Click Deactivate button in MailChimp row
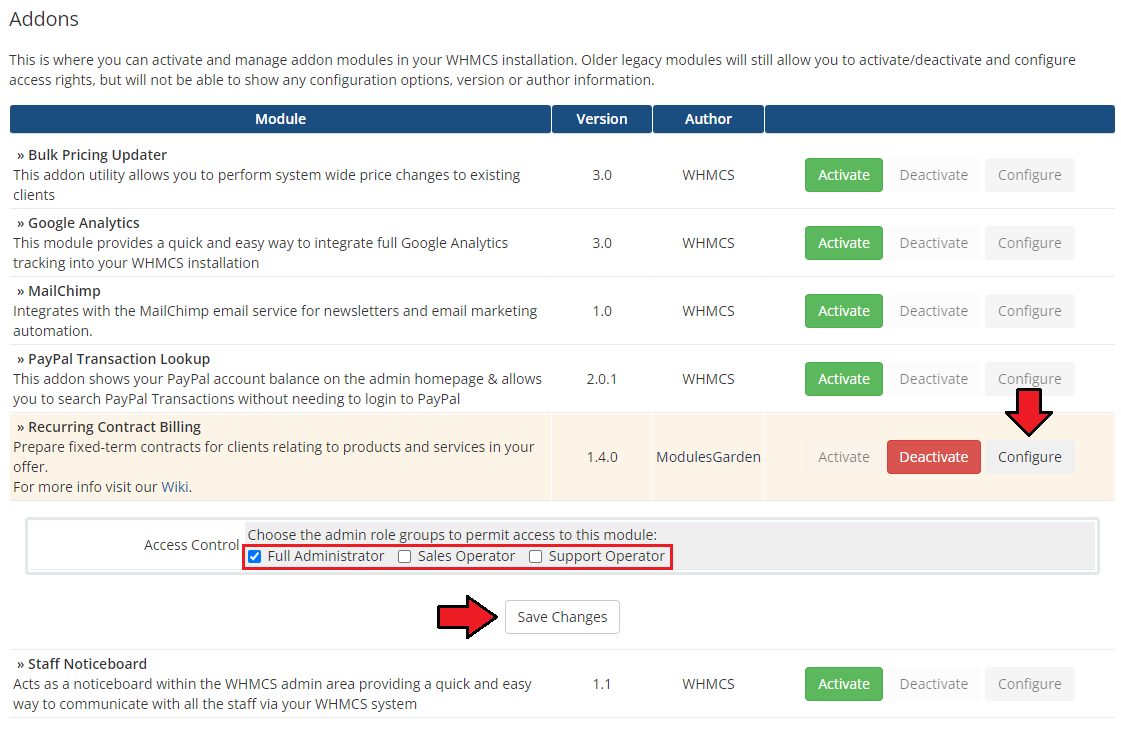 pyautogui.click(x=934, y=311)
